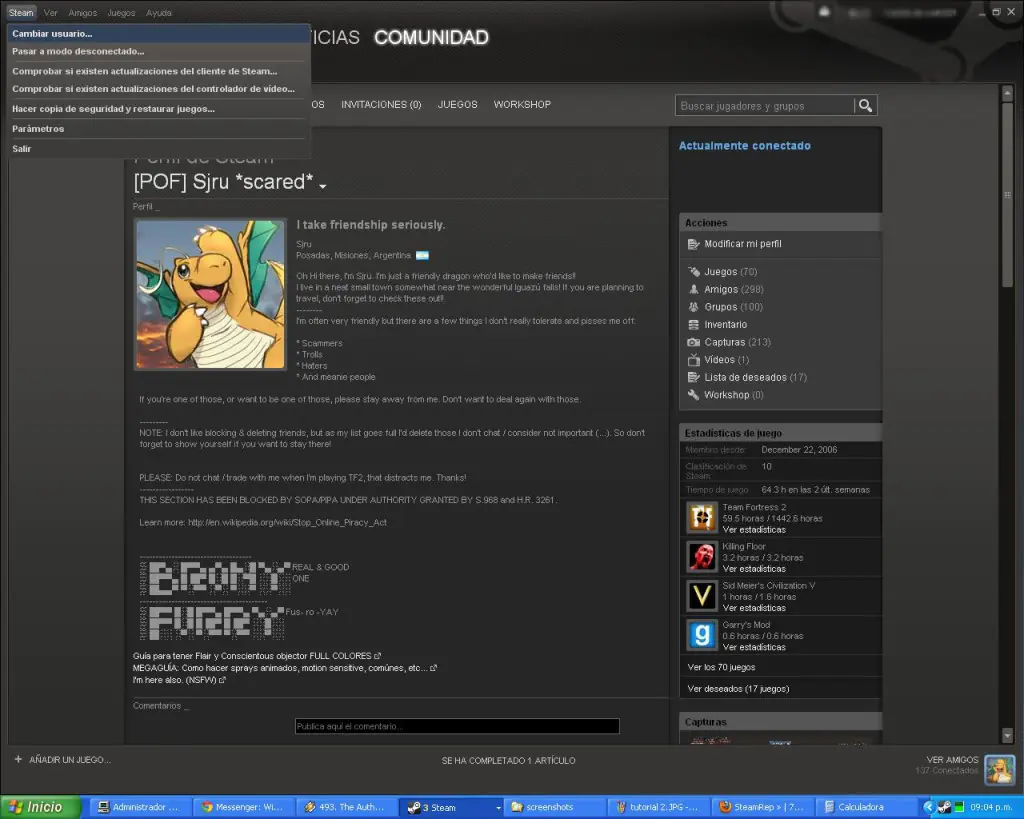Click the plus icon beside AÑADIR UN JUEGO
Viewport: 1024px width, 819px height.
click(18, 760)
